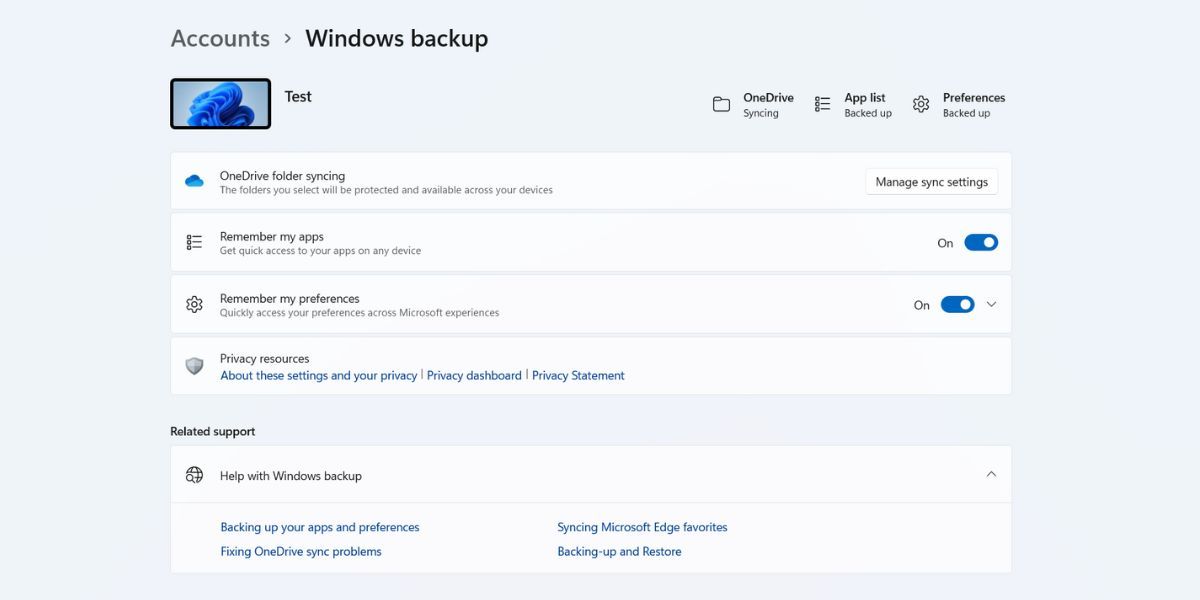Open Fixing OneDrive sync problems help
Screen dimensions: 1200x600
tap(300, 551)
